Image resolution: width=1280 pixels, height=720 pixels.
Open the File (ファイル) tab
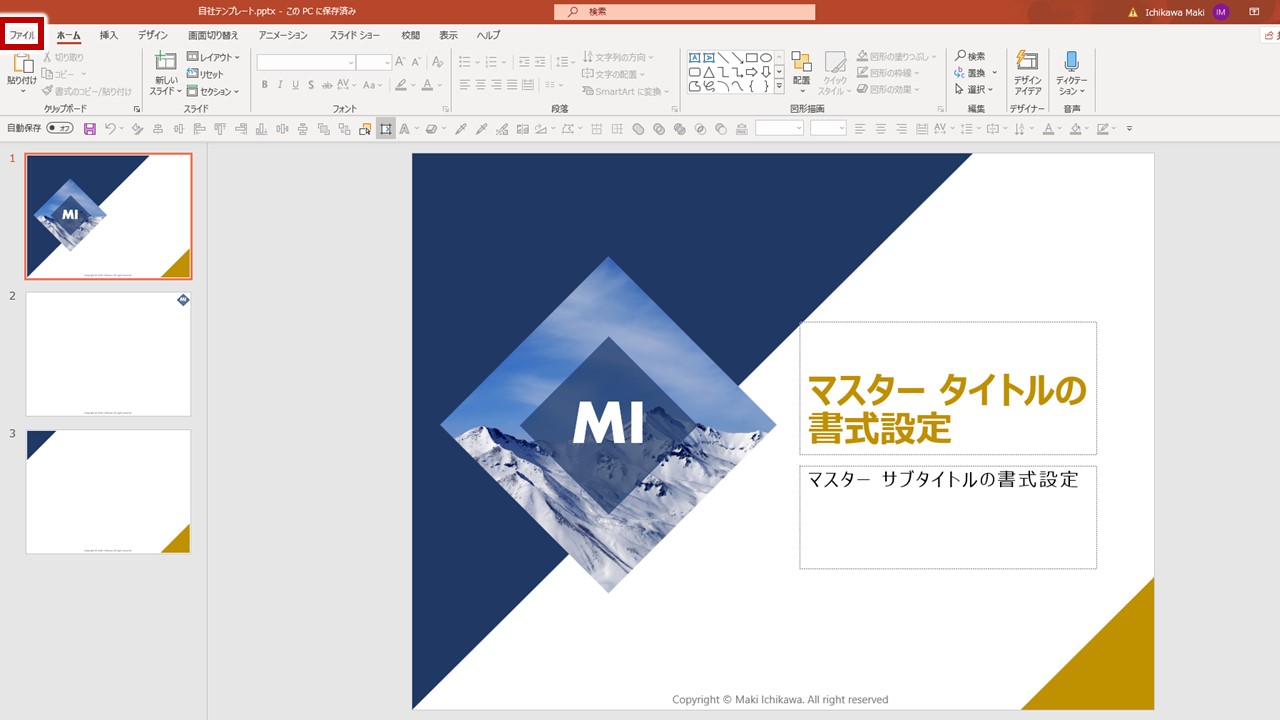point(22,35)
